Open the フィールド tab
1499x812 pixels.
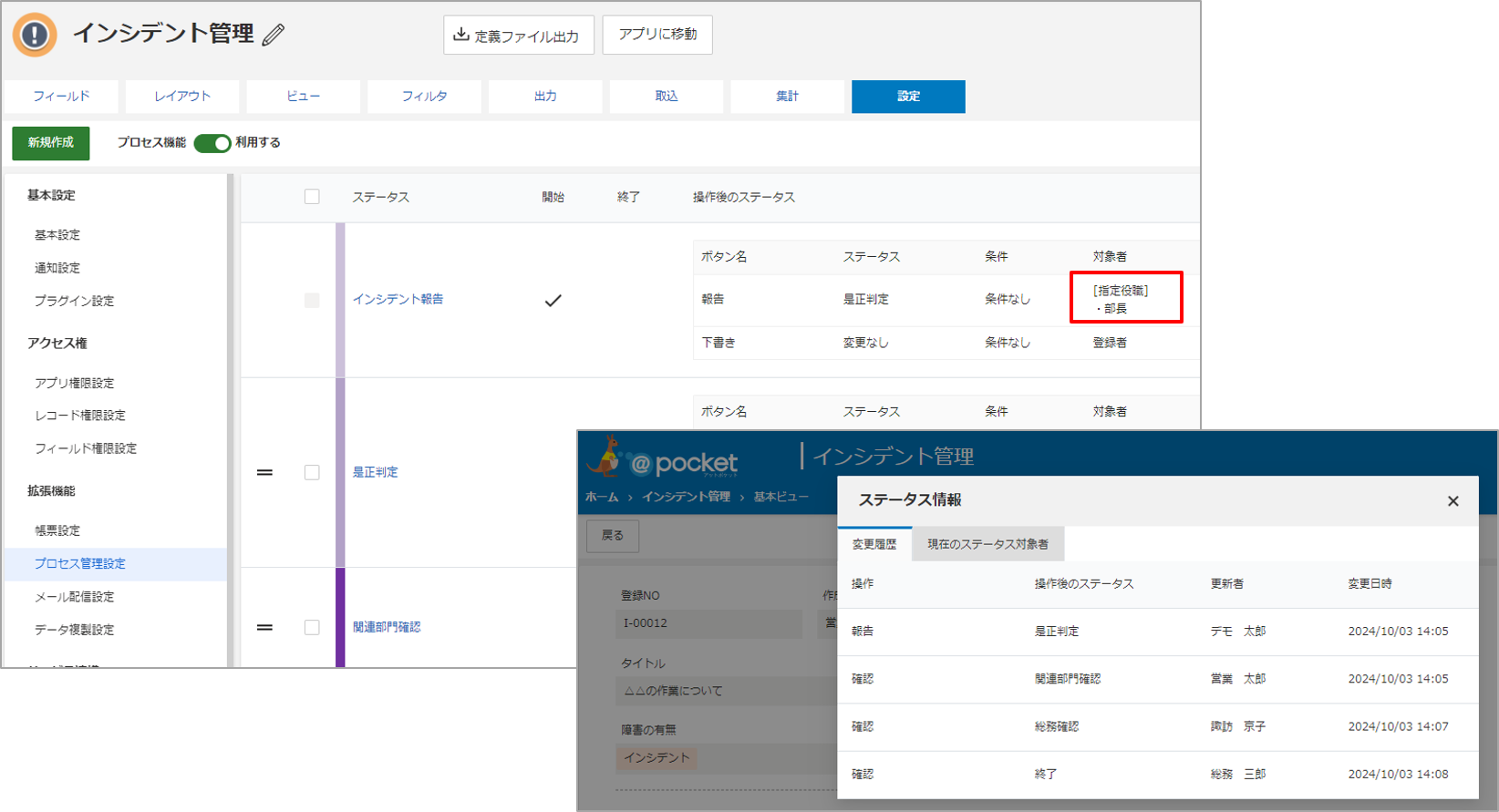61,97
